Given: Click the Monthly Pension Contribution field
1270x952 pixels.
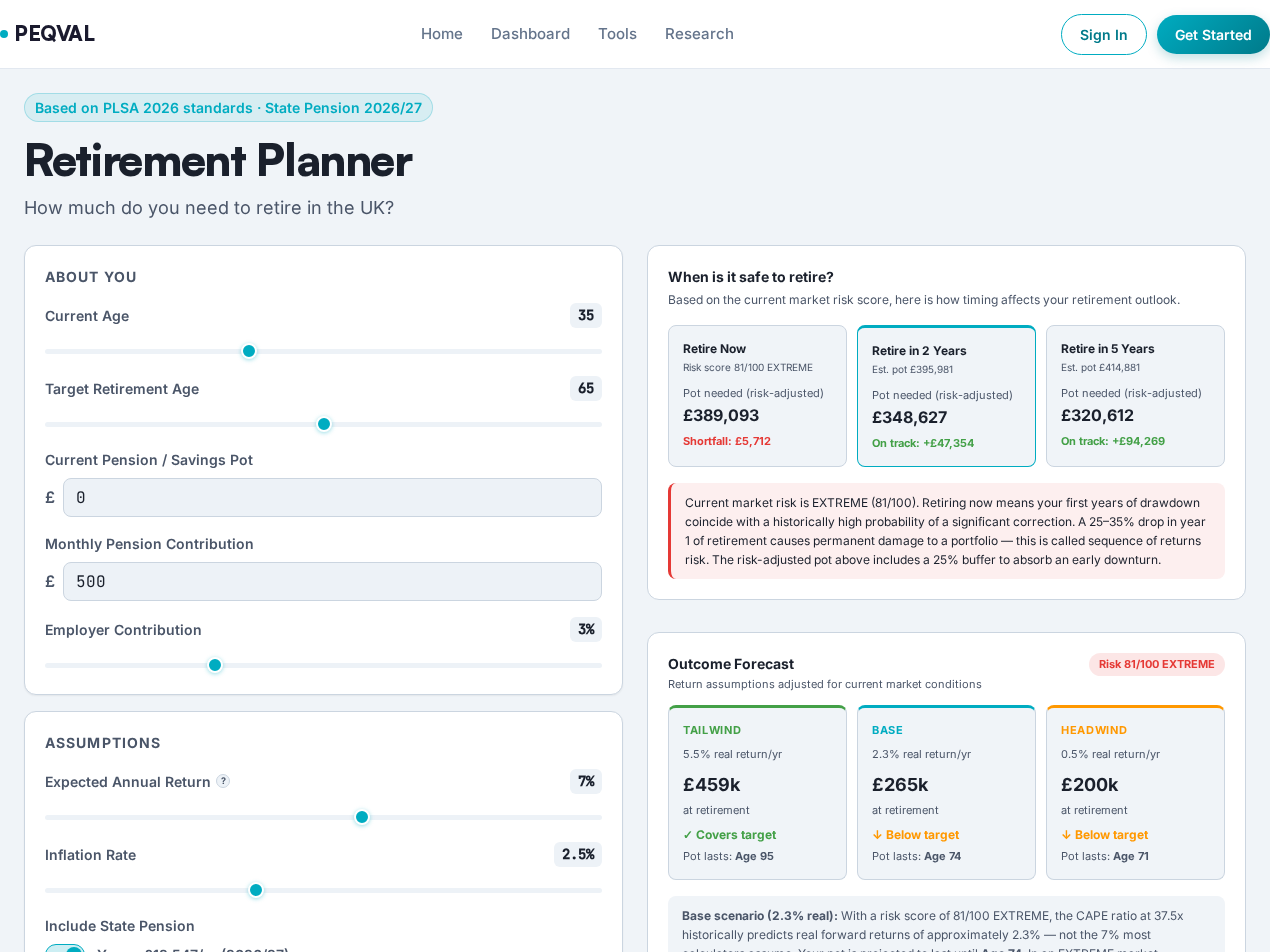Looking at the screenshot, I should click(332, 581).
